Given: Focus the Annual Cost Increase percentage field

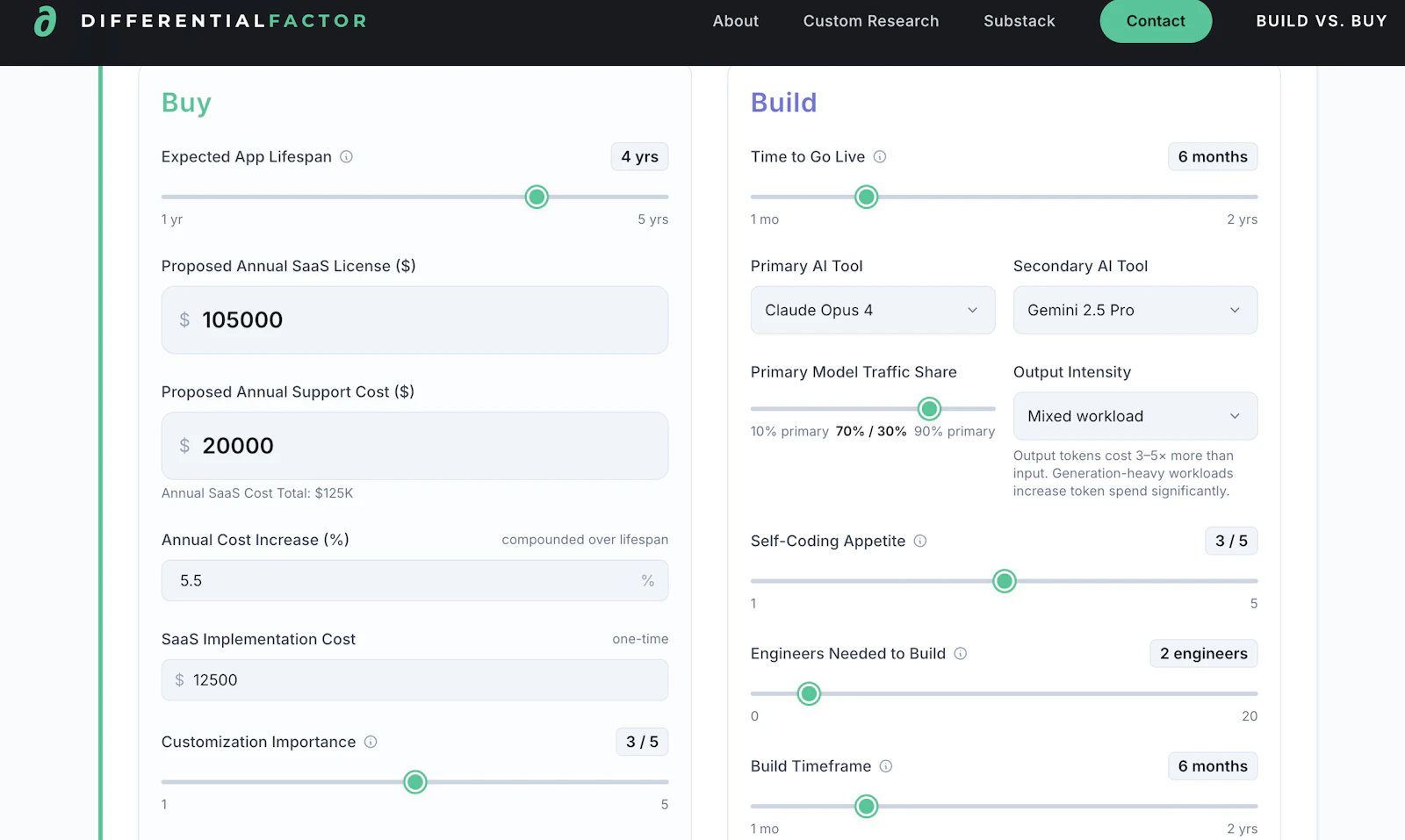Looking at the screenshot, I should click(x=414, y=580).
